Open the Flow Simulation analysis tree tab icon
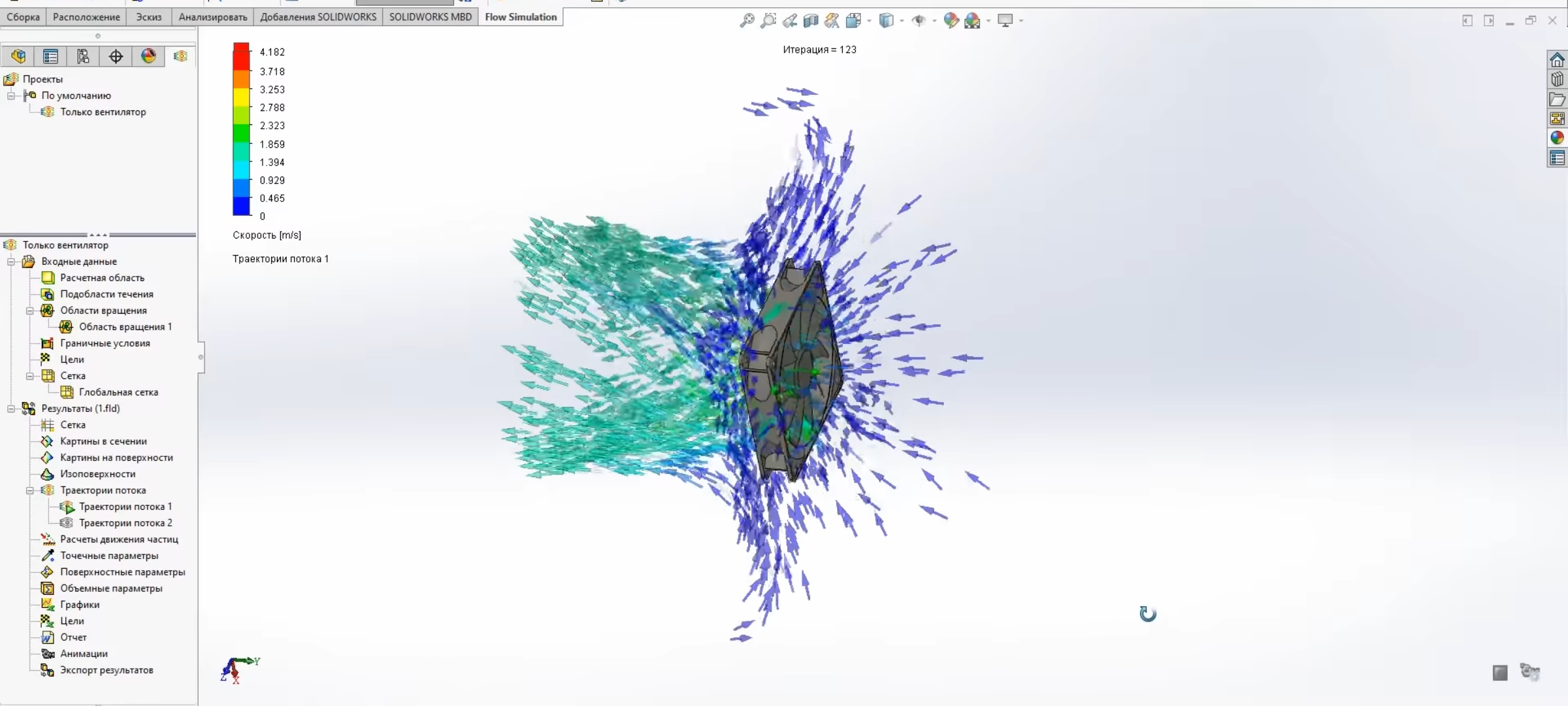The height and width of the screenshot is (706, 1568). pos(181,56)
